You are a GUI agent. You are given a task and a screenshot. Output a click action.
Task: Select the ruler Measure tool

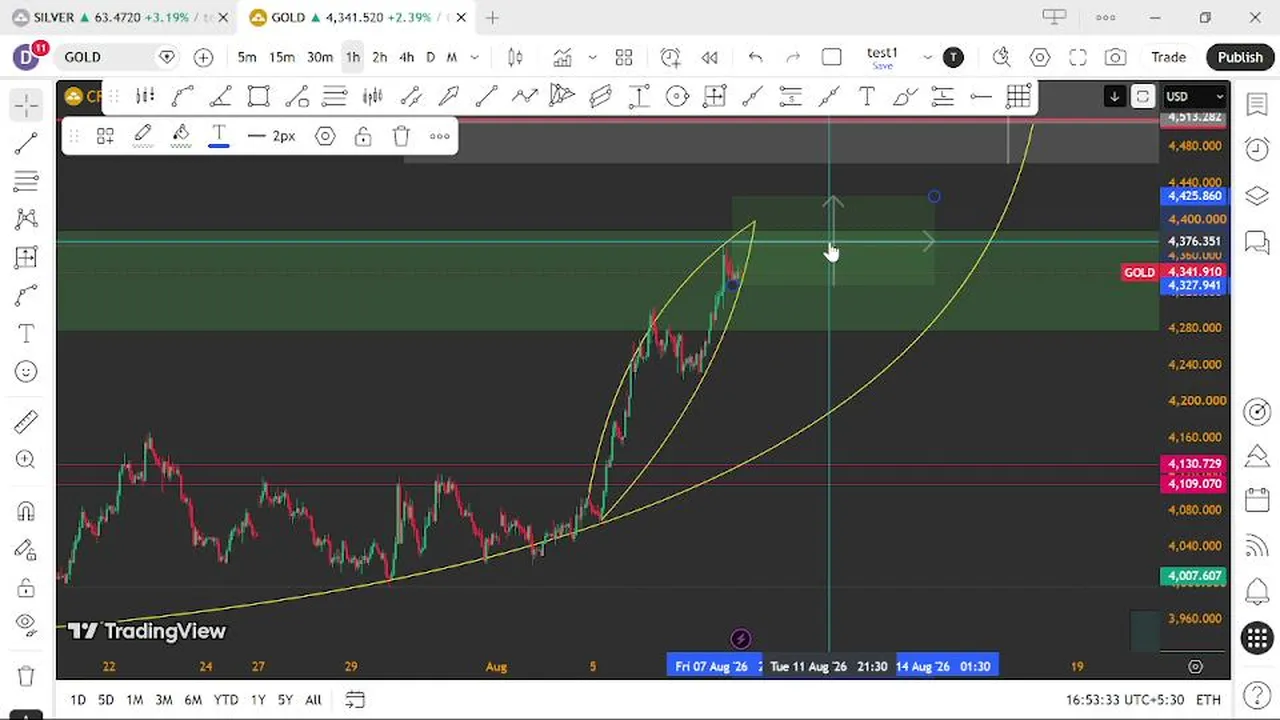pos(27,422)
